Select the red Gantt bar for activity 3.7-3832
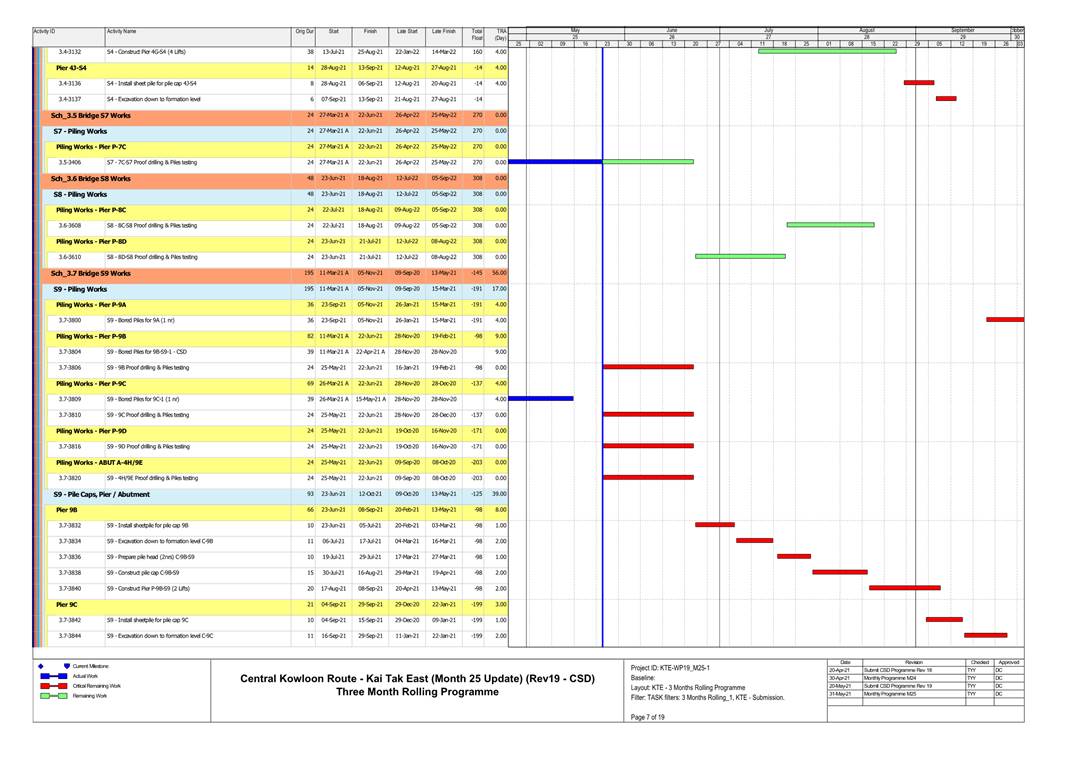1086x769 pixels. coord(714,524)
